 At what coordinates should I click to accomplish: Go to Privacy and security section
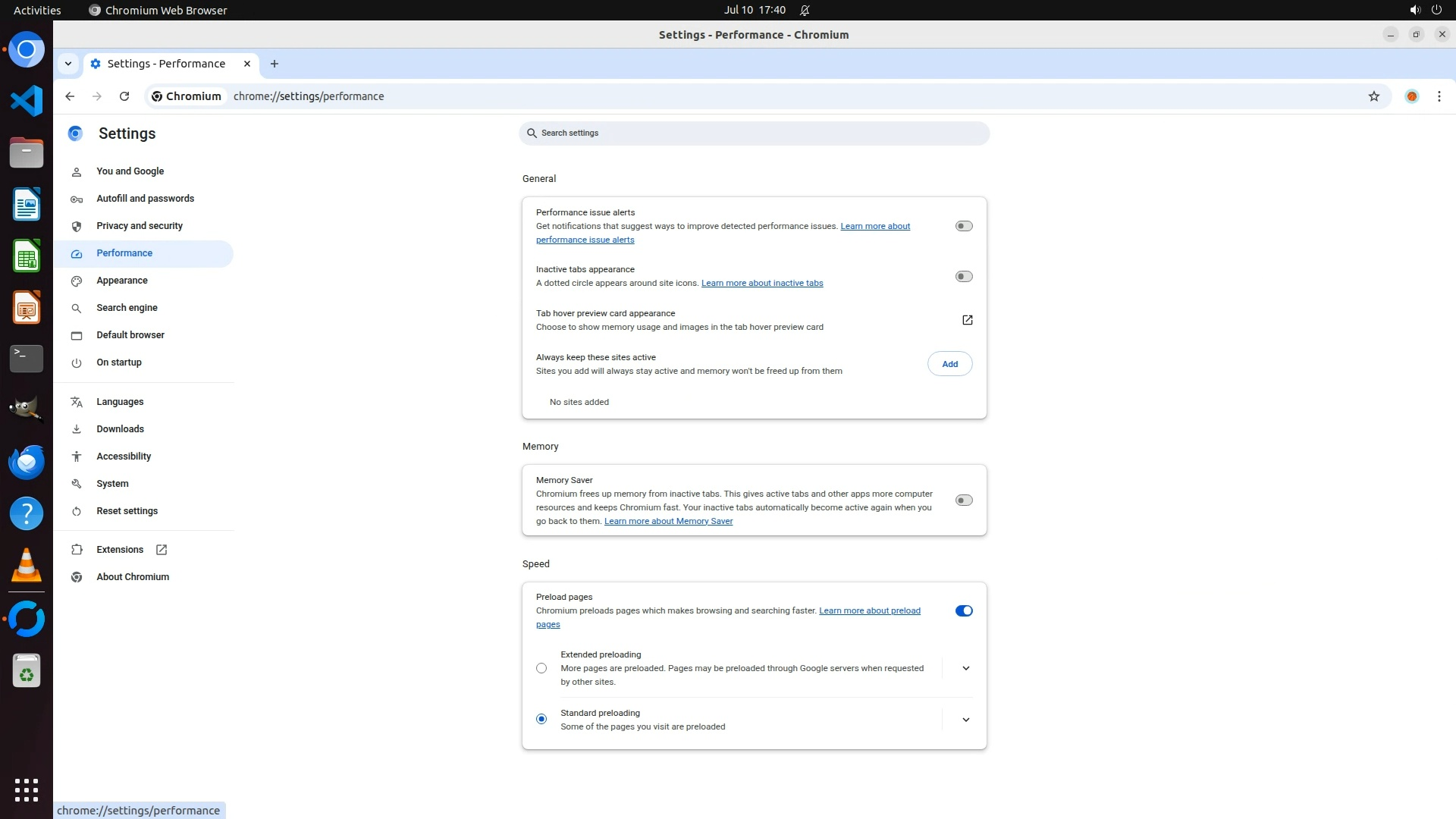(140, 226)
